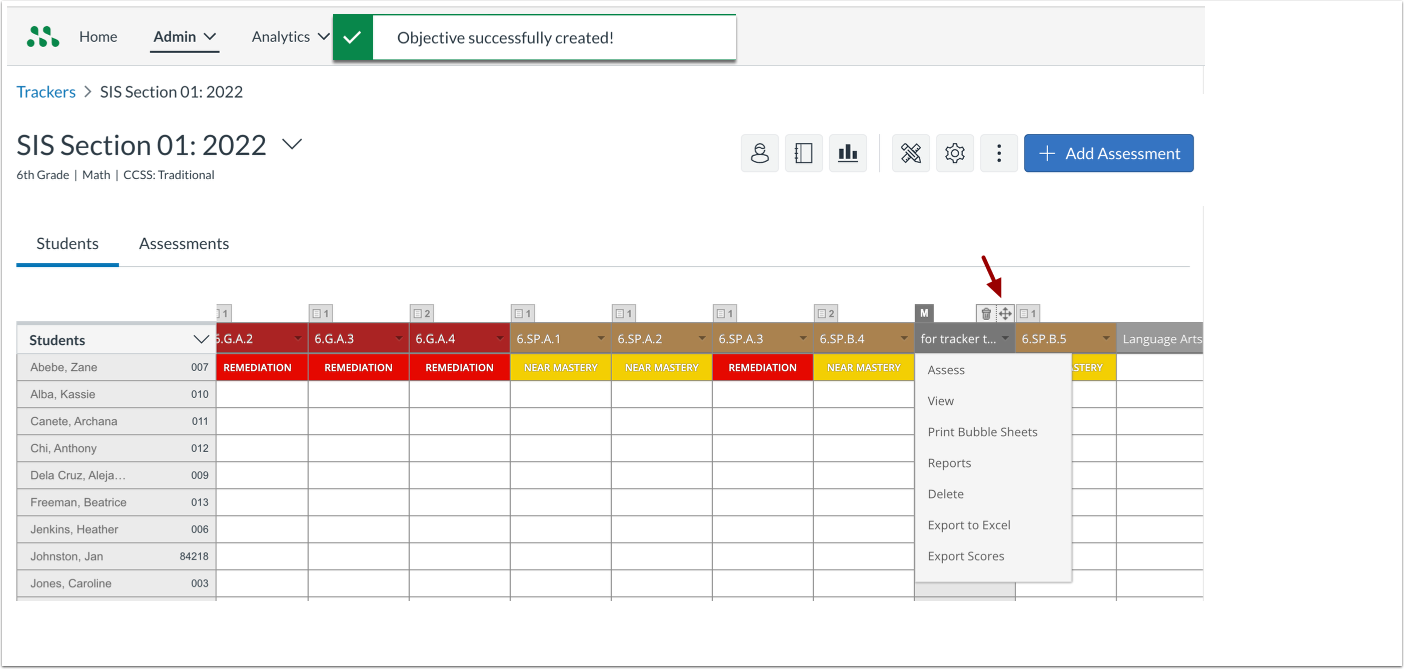1404x669 pixels.
Task: Select student Dela Cruz, Aleja… row
Action: (x=116, y=475)
